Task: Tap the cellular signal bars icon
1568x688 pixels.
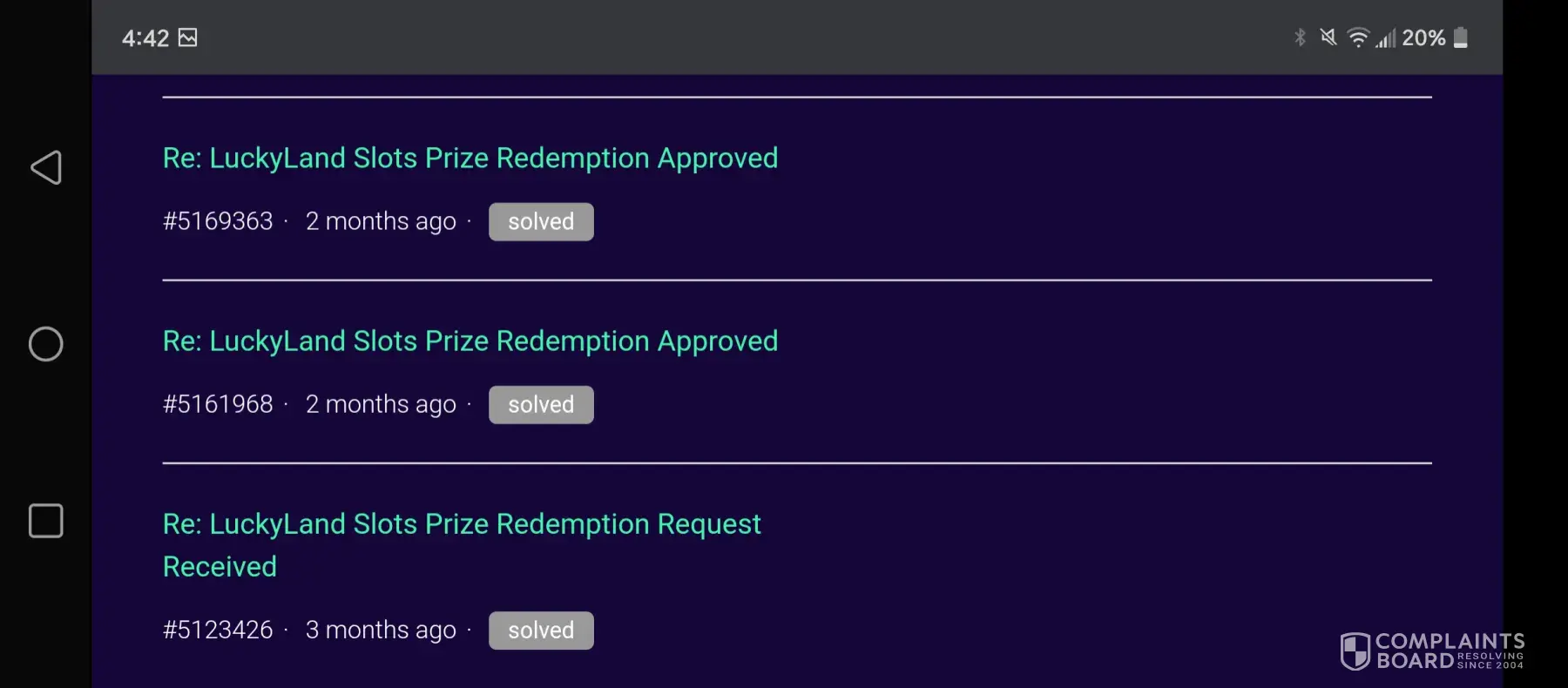Action: click(x=1385, y=38)
